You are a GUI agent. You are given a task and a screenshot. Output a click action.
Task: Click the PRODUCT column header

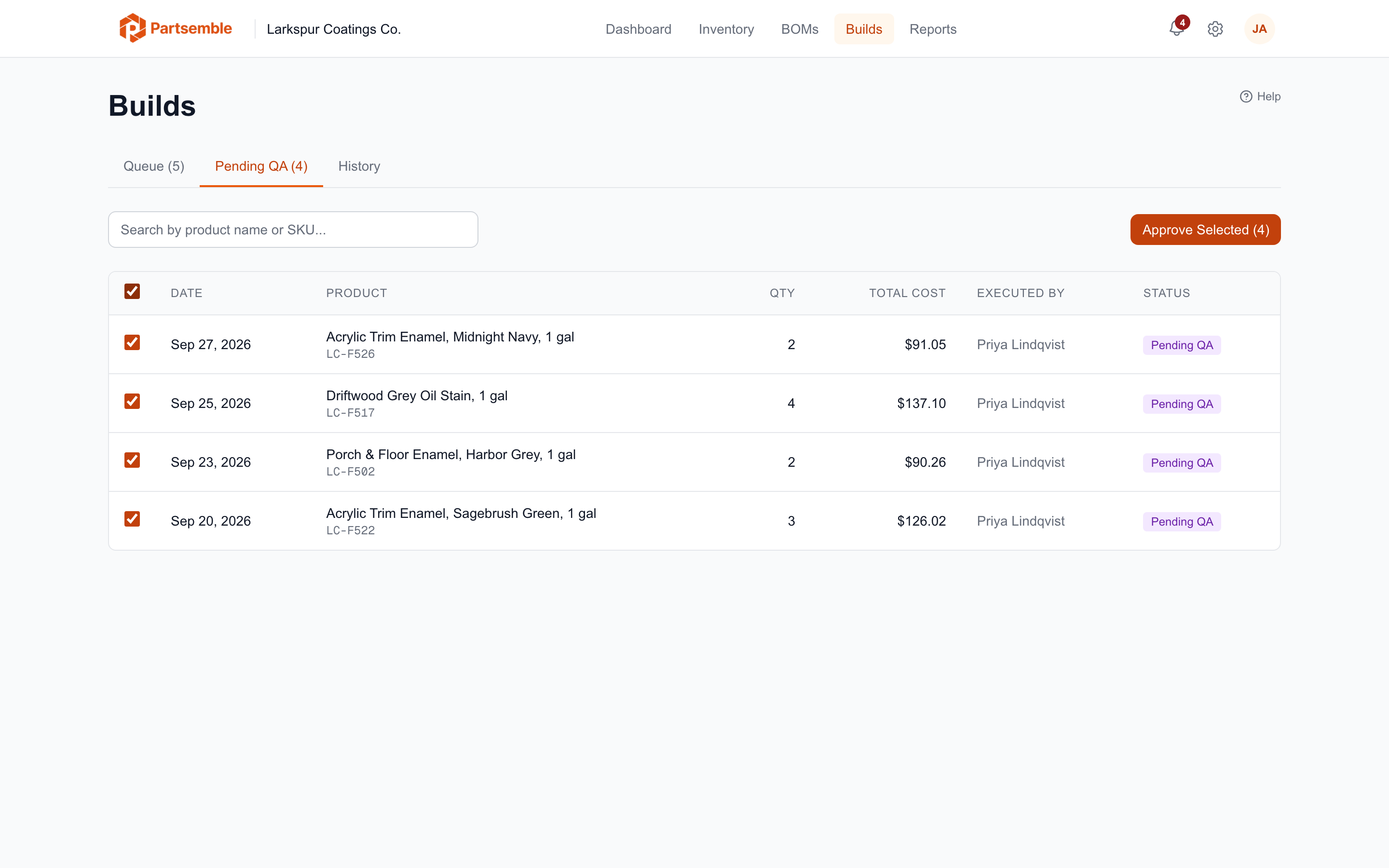pyautogui.click(x=356, y=293)
